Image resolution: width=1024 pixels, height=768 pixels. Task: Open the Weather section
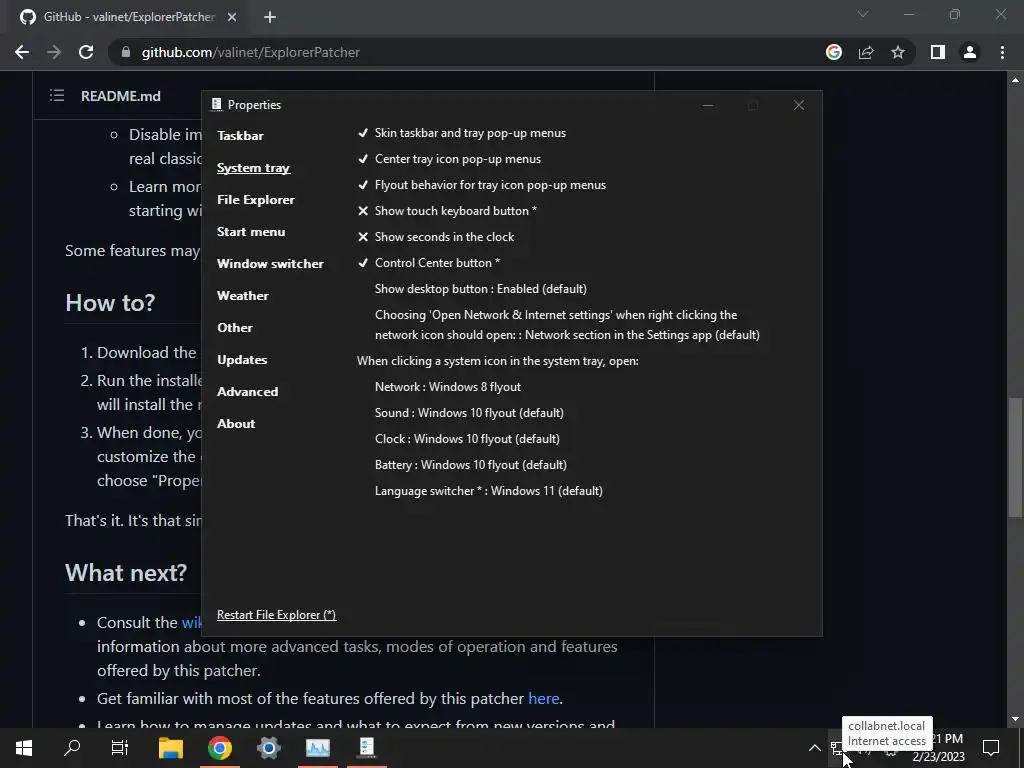(243, 296)
